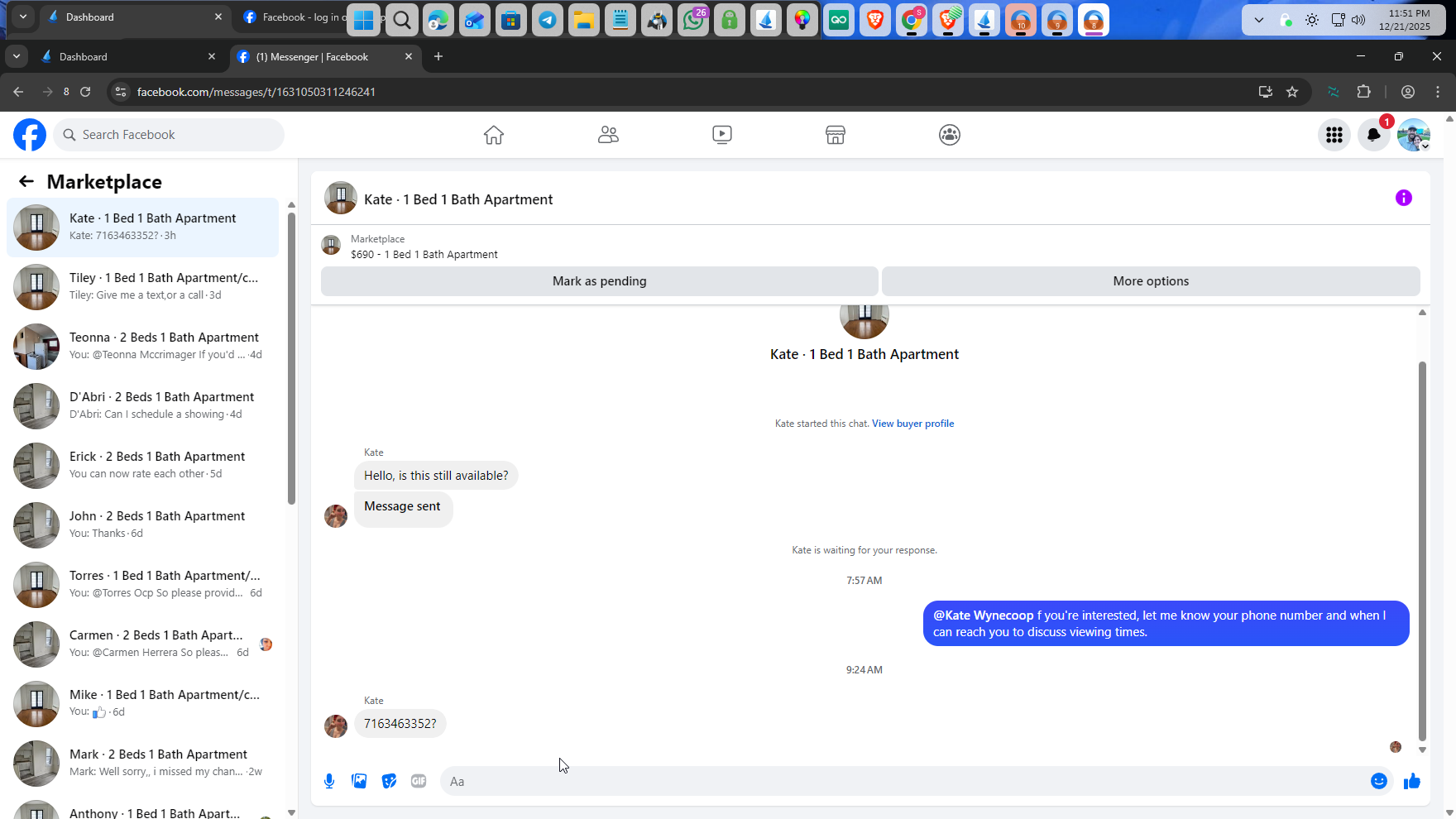Open account menu from profile picture
The width and height of the screenshot is (1456, 819).
(1414, 135)
